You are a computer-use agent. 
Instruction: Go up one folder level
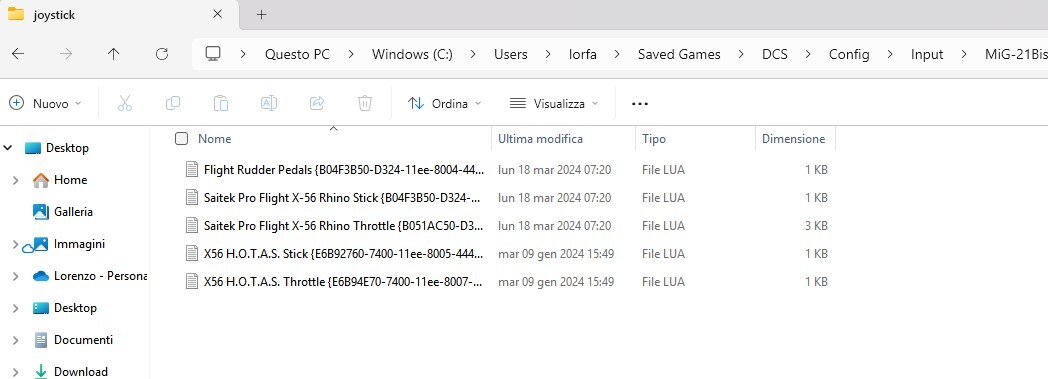point(114,54)
